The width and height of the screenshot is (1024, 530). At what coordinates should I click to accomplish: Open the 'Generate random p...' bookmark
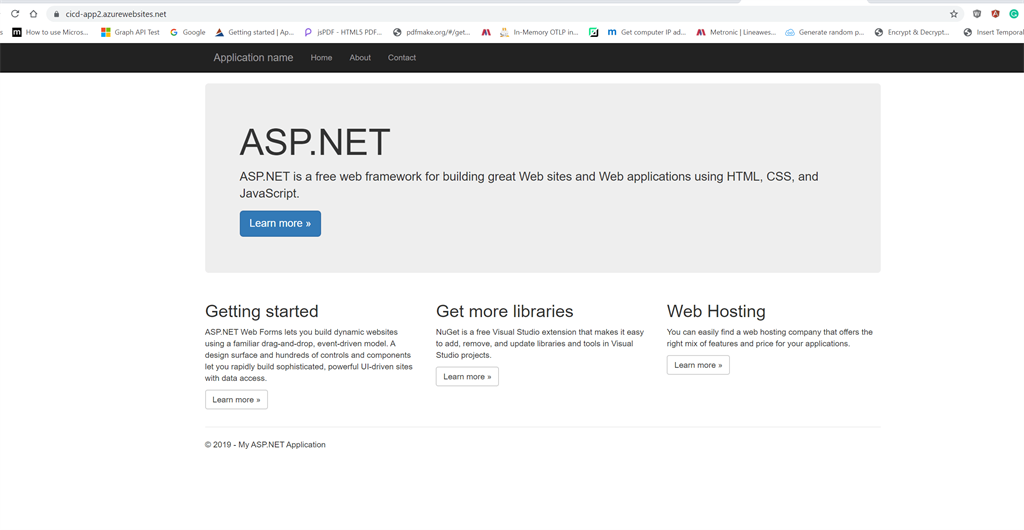[x=825, y=32]
